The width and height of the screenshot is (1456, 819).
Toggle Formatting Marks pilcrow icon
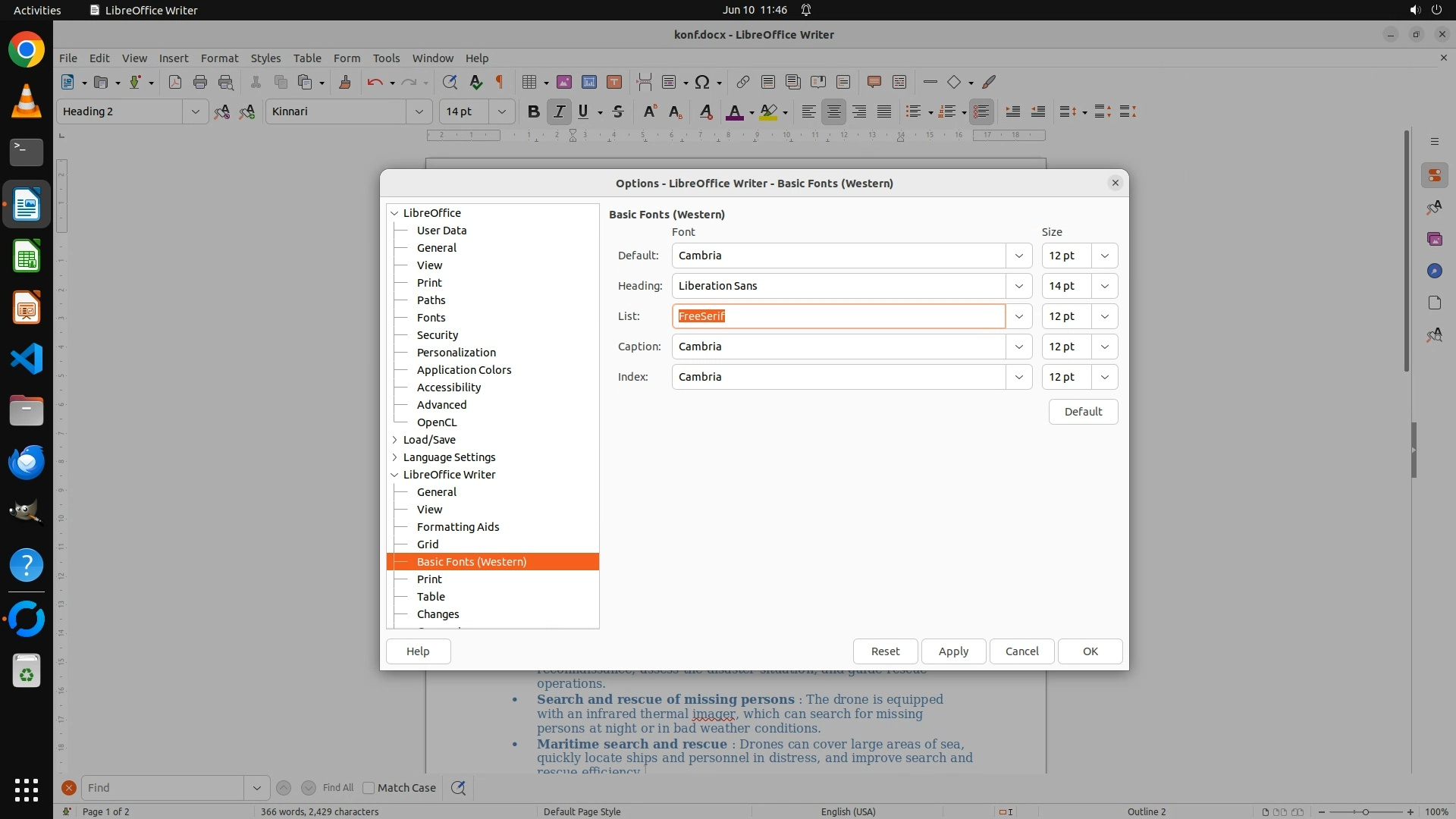point(500,82)
